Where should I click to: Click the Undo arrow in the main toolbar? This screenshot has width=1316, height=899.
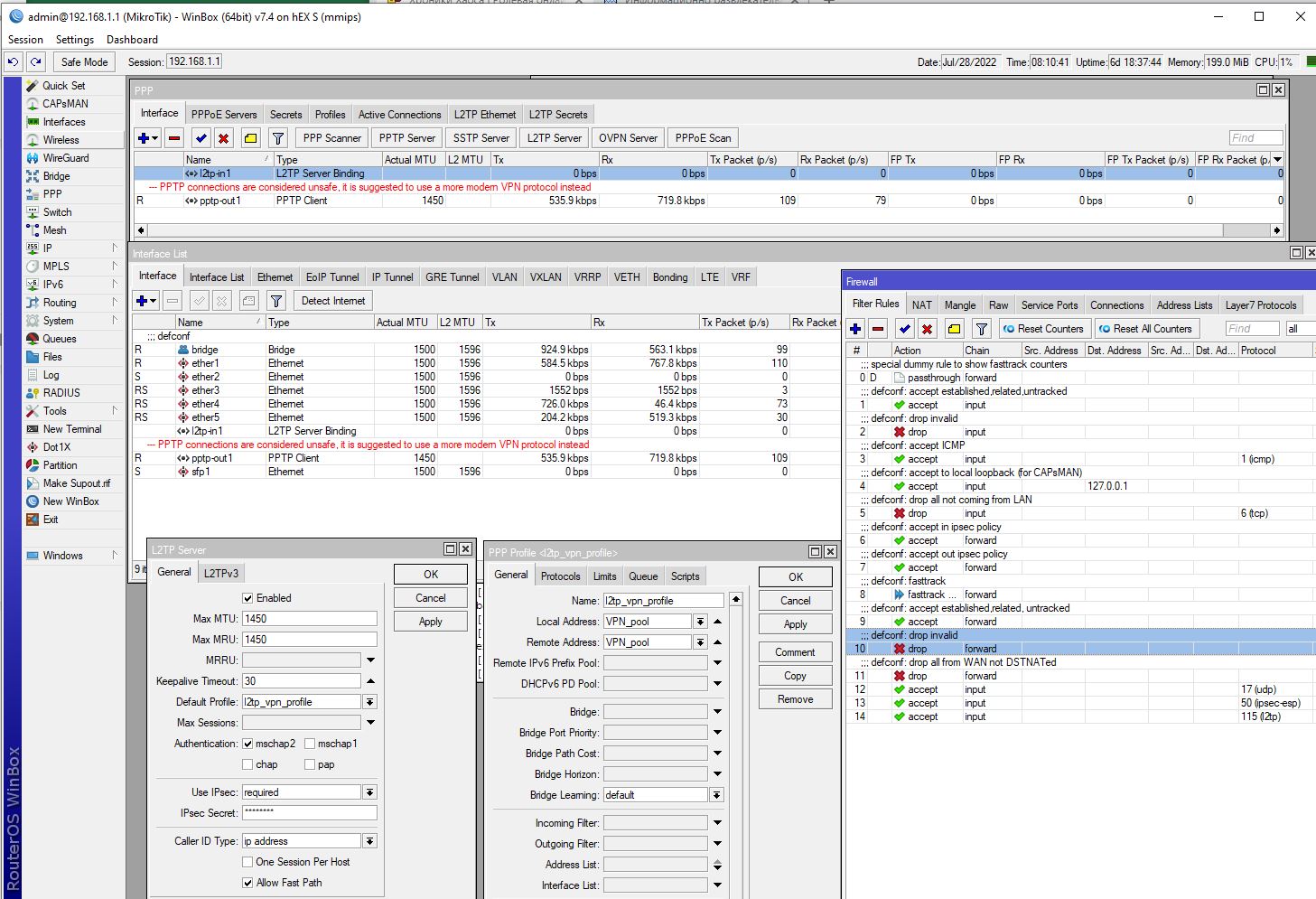pyautogui.click(x=13, y=62)
